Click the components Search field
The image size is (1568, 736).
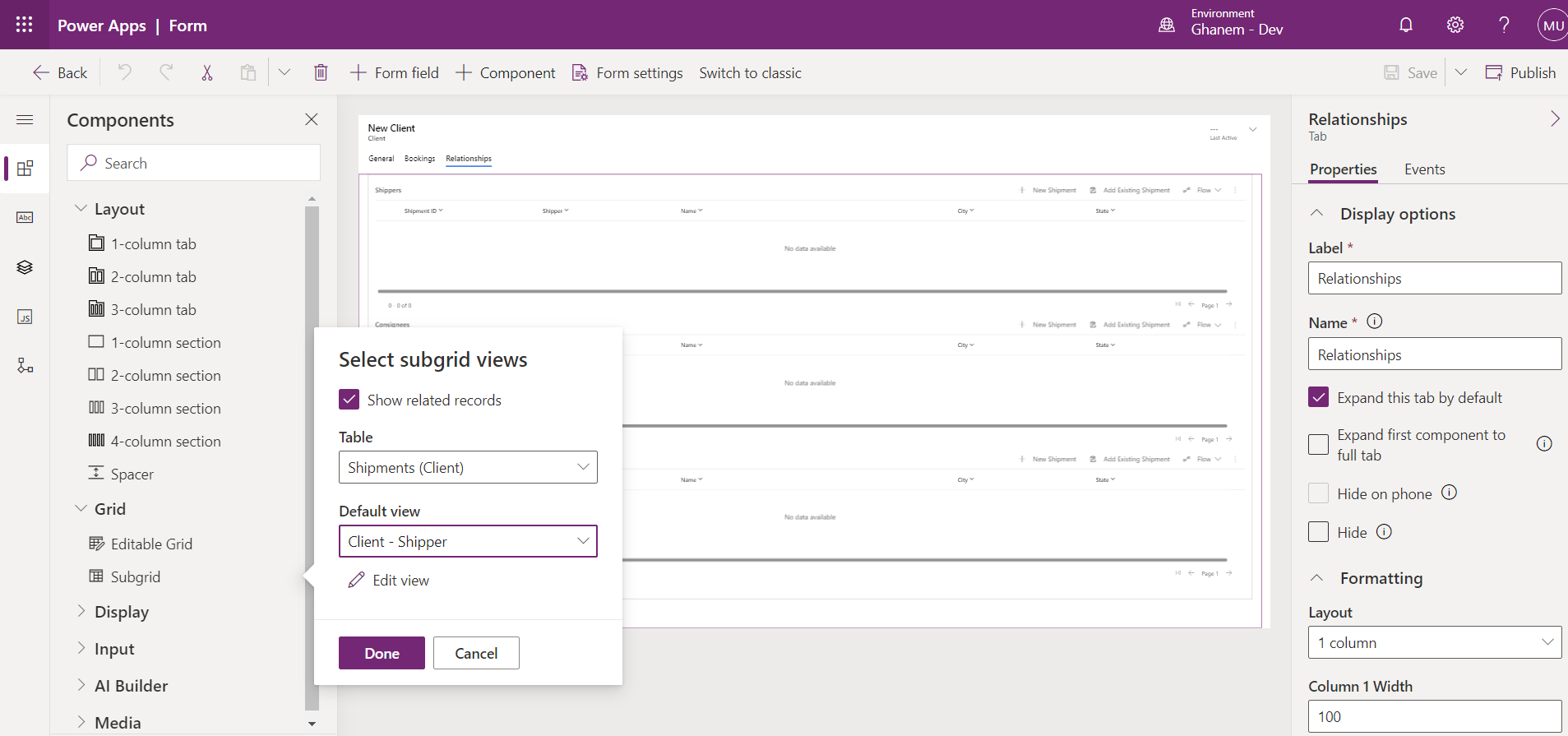click(194, 163)
